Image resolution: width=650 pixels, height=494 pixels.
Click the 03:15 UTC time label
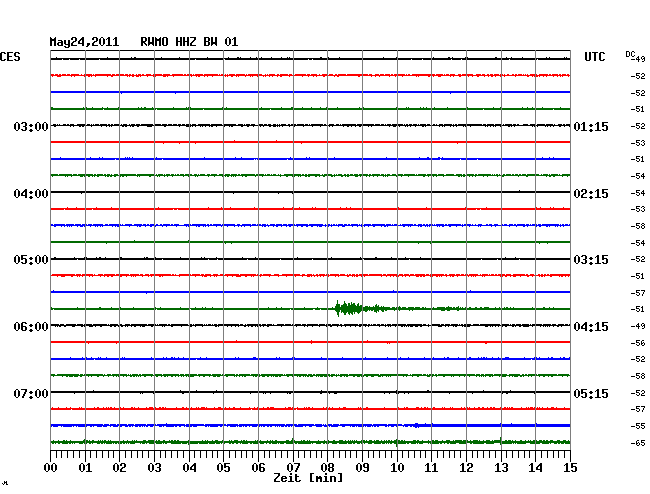coord(591,260)
